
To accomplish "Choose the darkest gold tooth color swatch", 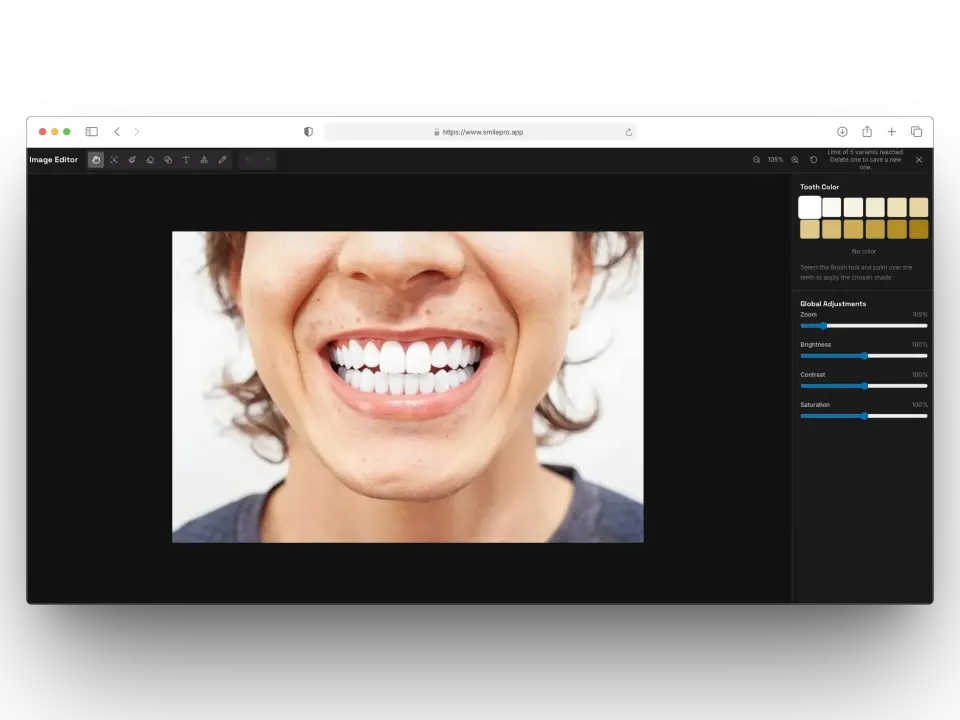I will click(918, 230).
